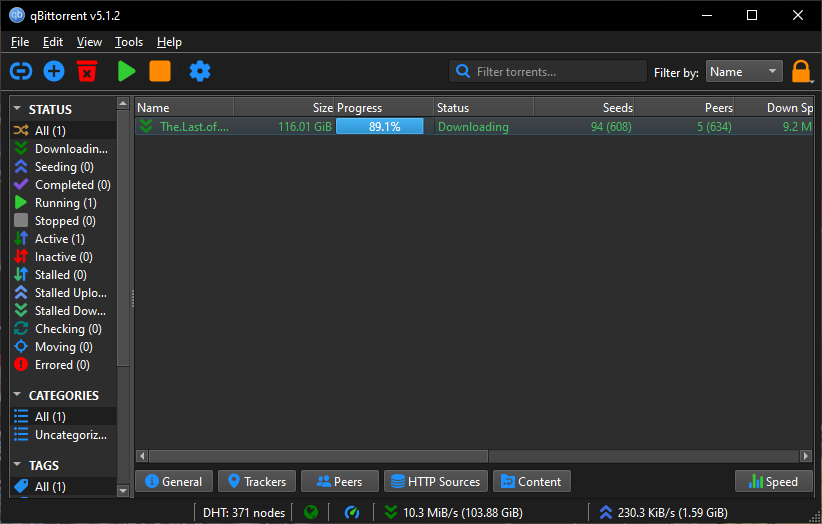The width and height of the screenshot is (822, 524).
Task: Click the download speed status bar entry
Action: tap(453, 512)
